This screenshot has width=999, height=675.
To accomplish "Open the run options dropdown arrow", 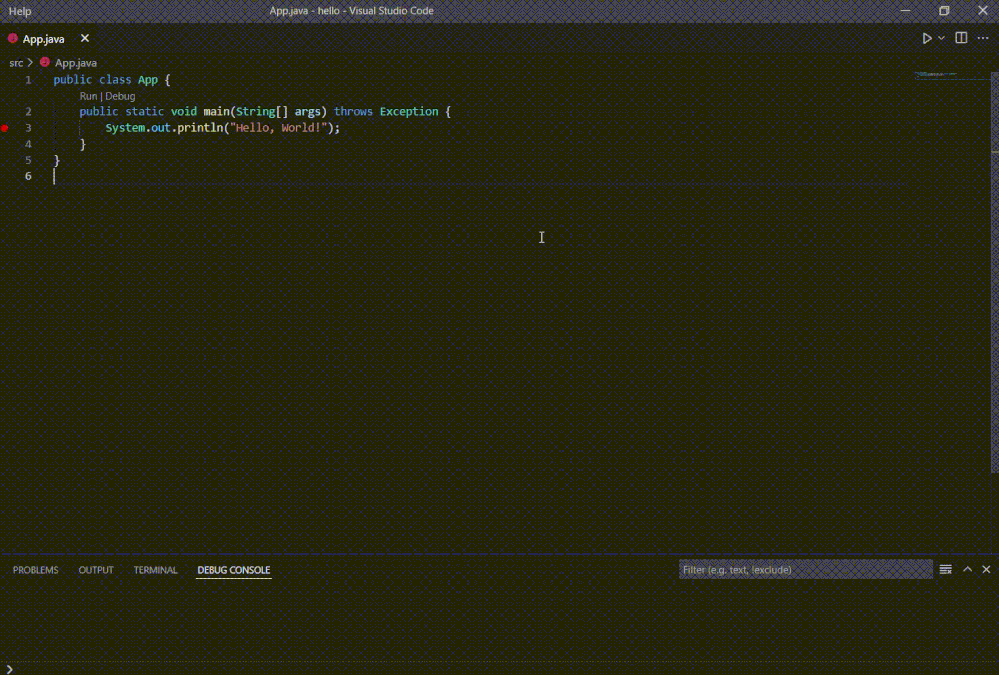I will point(941,38).
